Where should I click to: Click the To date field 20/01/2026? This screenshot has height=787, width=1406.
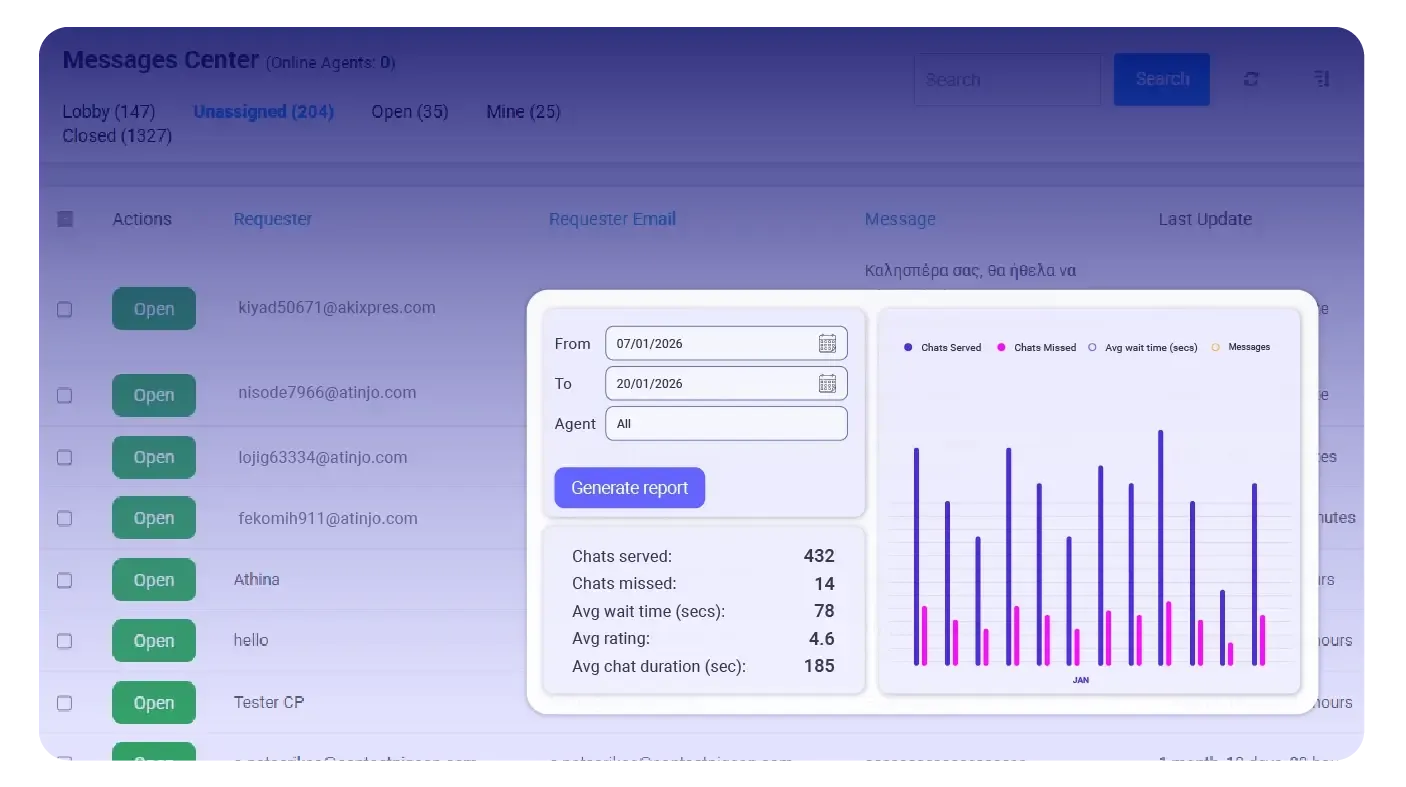726,383
